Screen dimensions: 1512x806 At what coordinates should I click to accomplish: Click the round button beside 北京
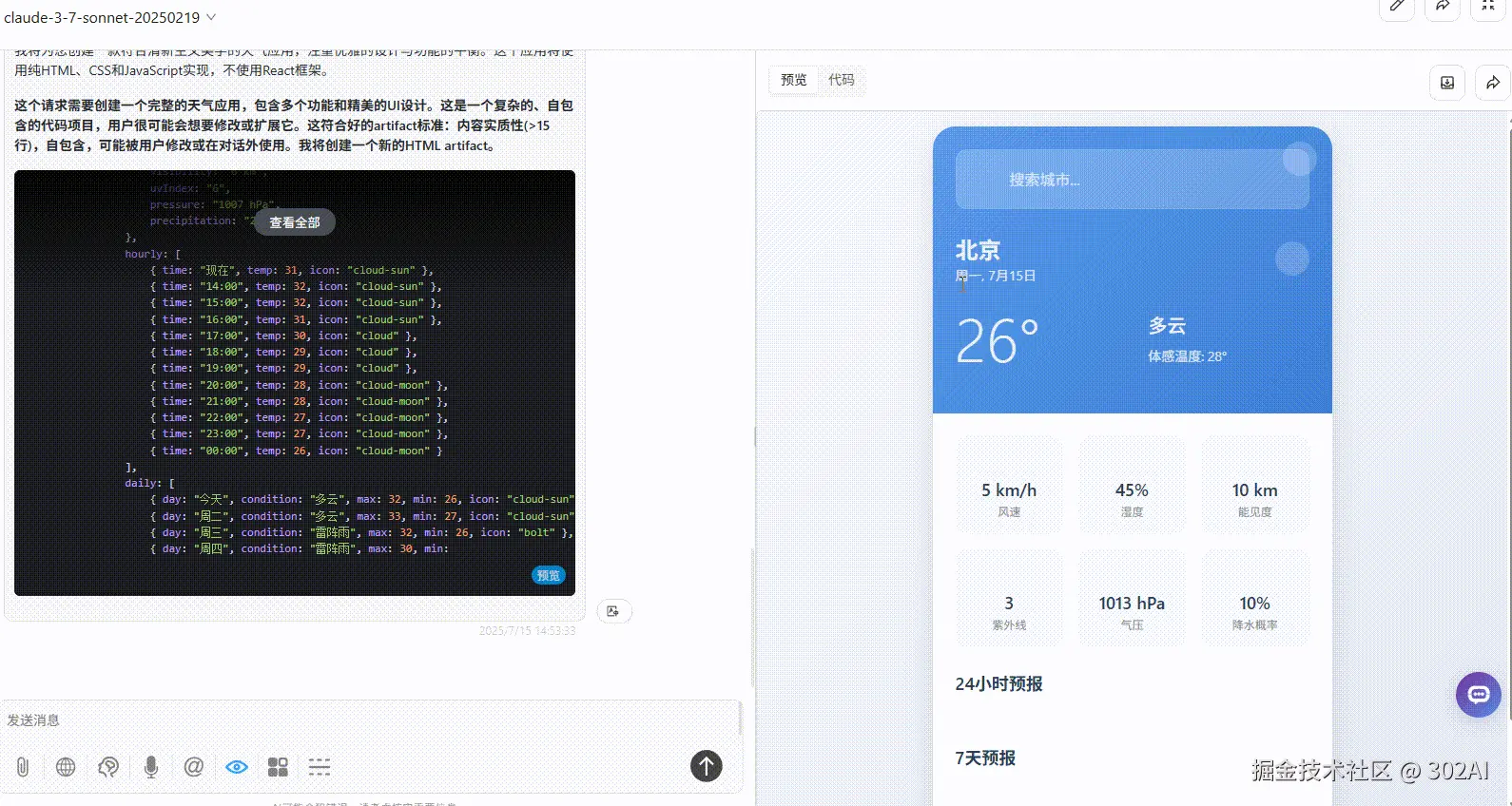coord(1292,259)
